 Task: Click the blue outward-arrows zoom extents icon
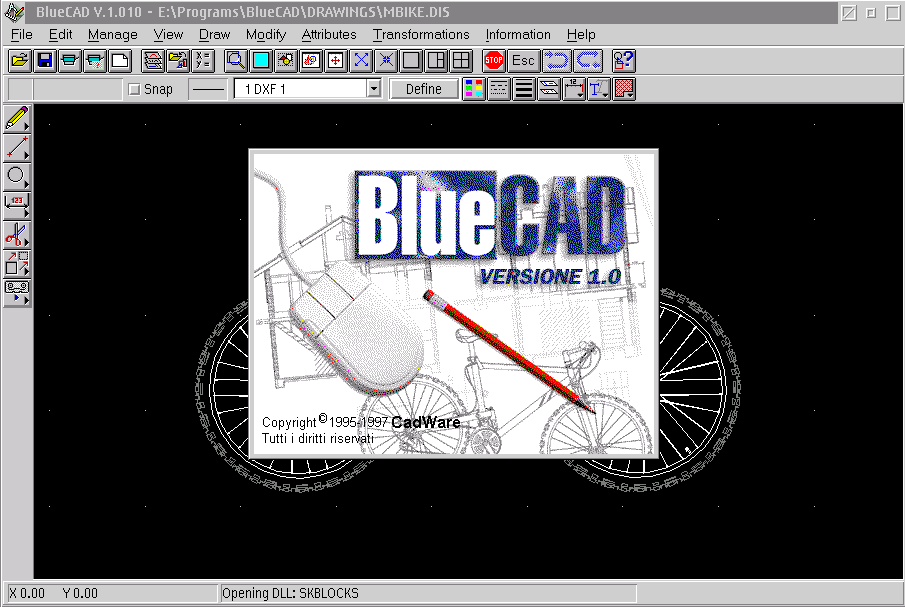pyautogui.click(x=361, y=61)
